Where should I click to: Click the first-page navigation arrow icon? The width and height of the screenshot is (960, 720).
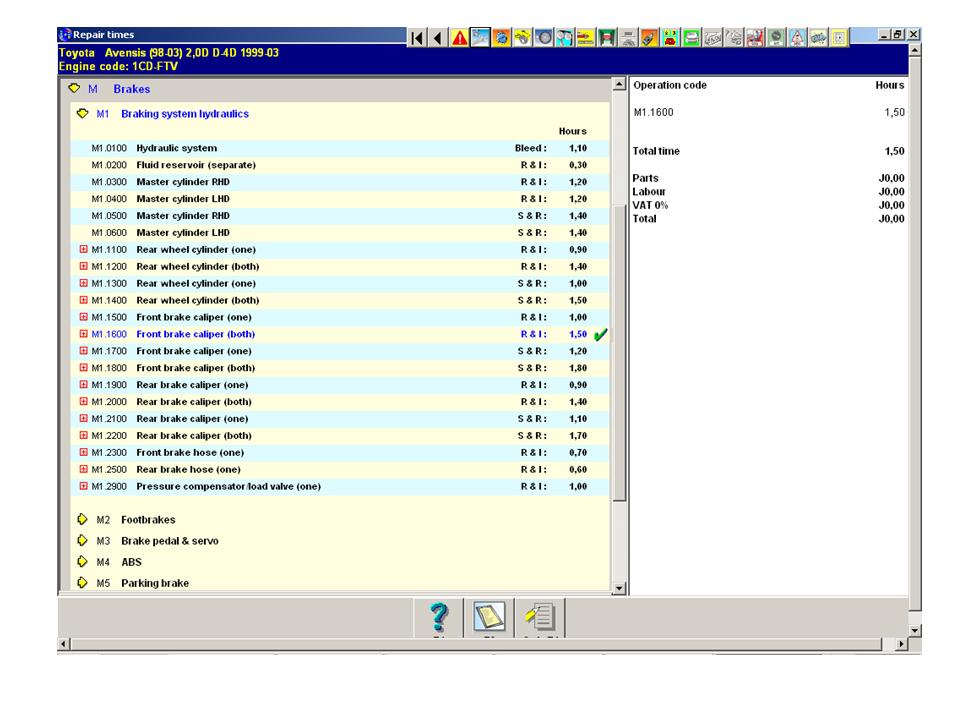pyautogui.click(x=417, y=38)
